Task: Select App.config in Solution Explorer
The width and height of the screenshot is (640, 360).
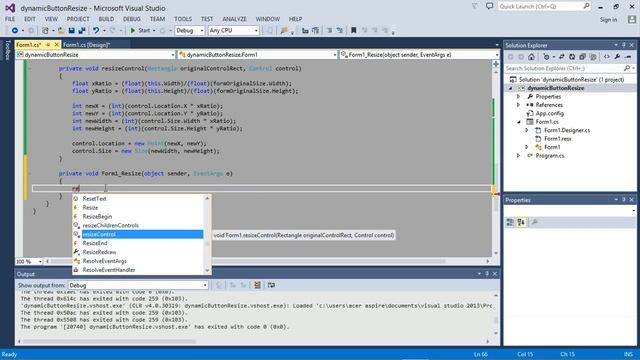Action: coord(549,113)
